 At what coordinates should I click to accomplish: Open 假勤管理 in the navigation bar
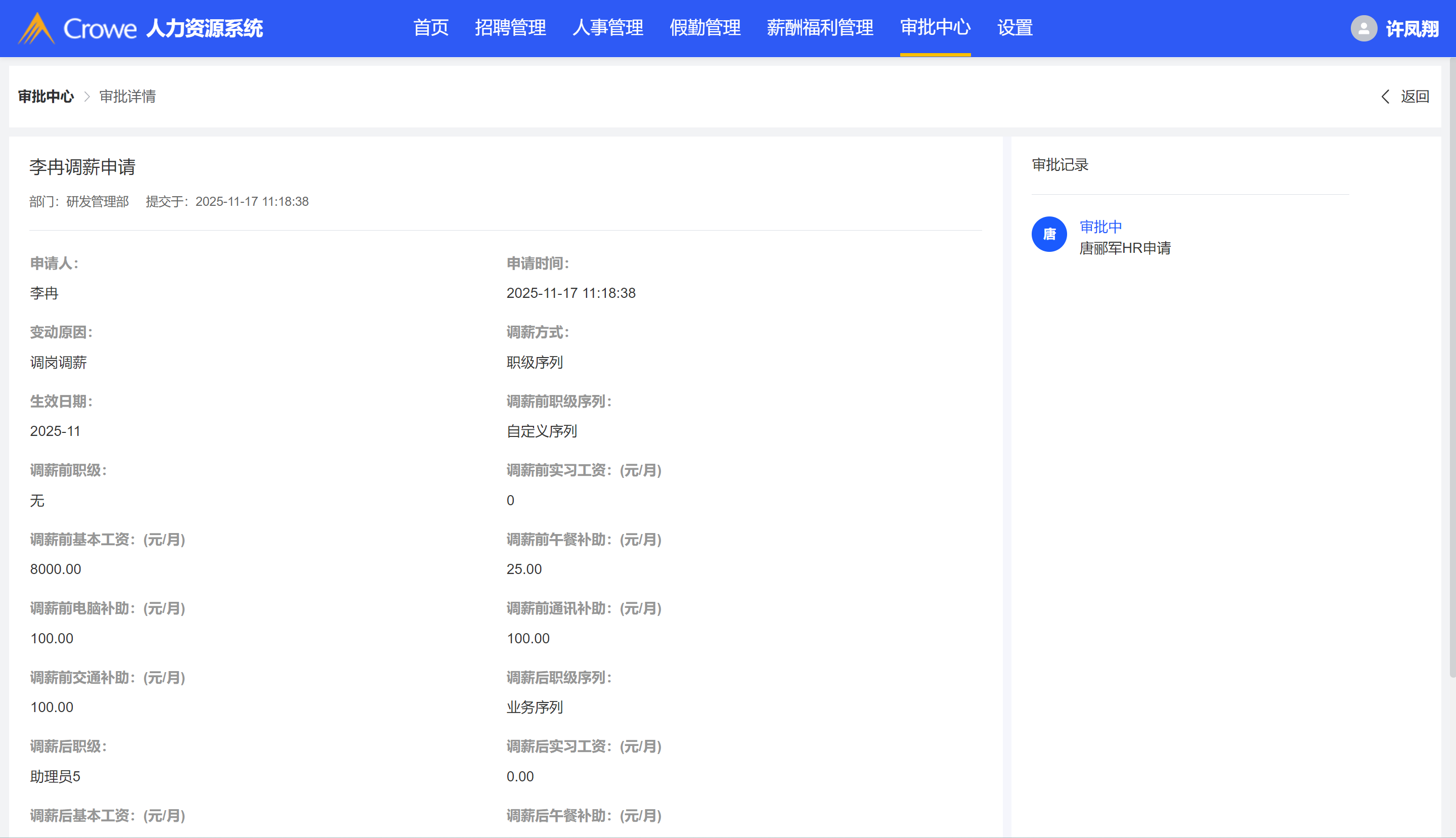coord(704,28)
